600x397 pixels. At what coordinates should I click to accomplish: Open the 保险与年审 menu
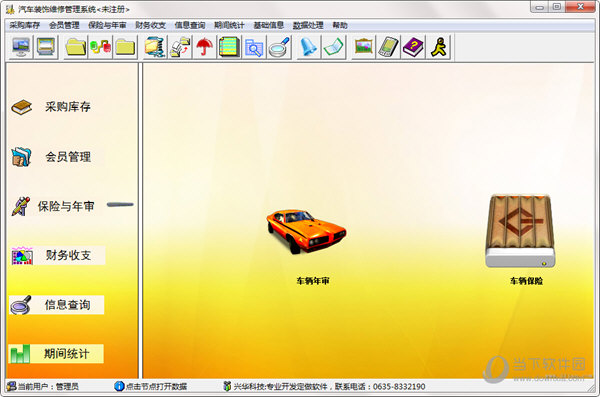pyautogui.click(x=107, y=25)
